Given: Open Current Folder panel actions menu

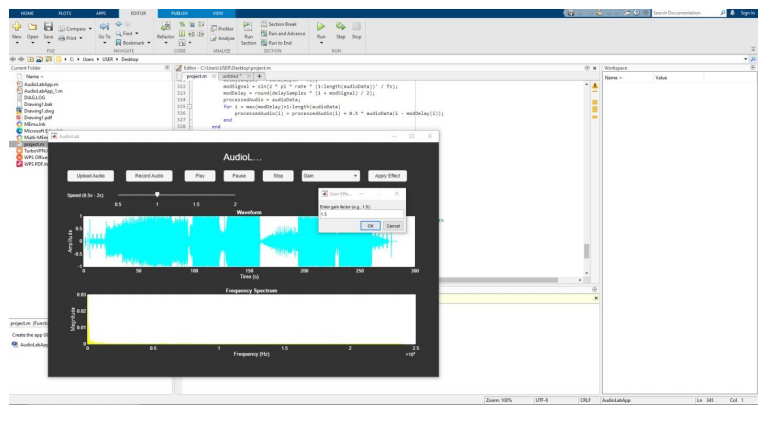Looking at the screenshot, I should [x=167, y=68].
